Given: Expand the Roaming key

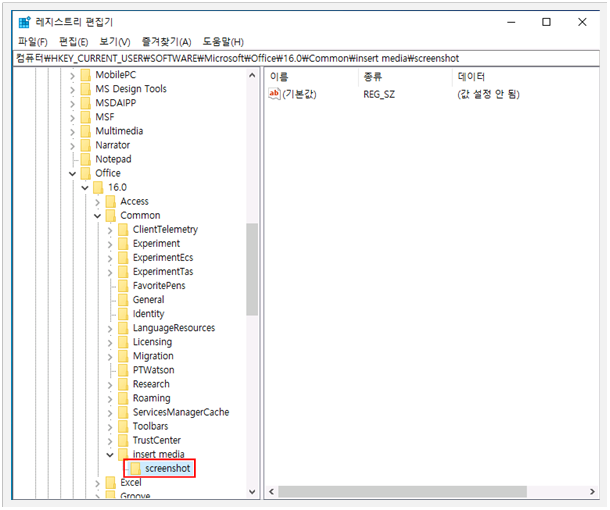Looking at the screenshot, I should click(110, 398).
